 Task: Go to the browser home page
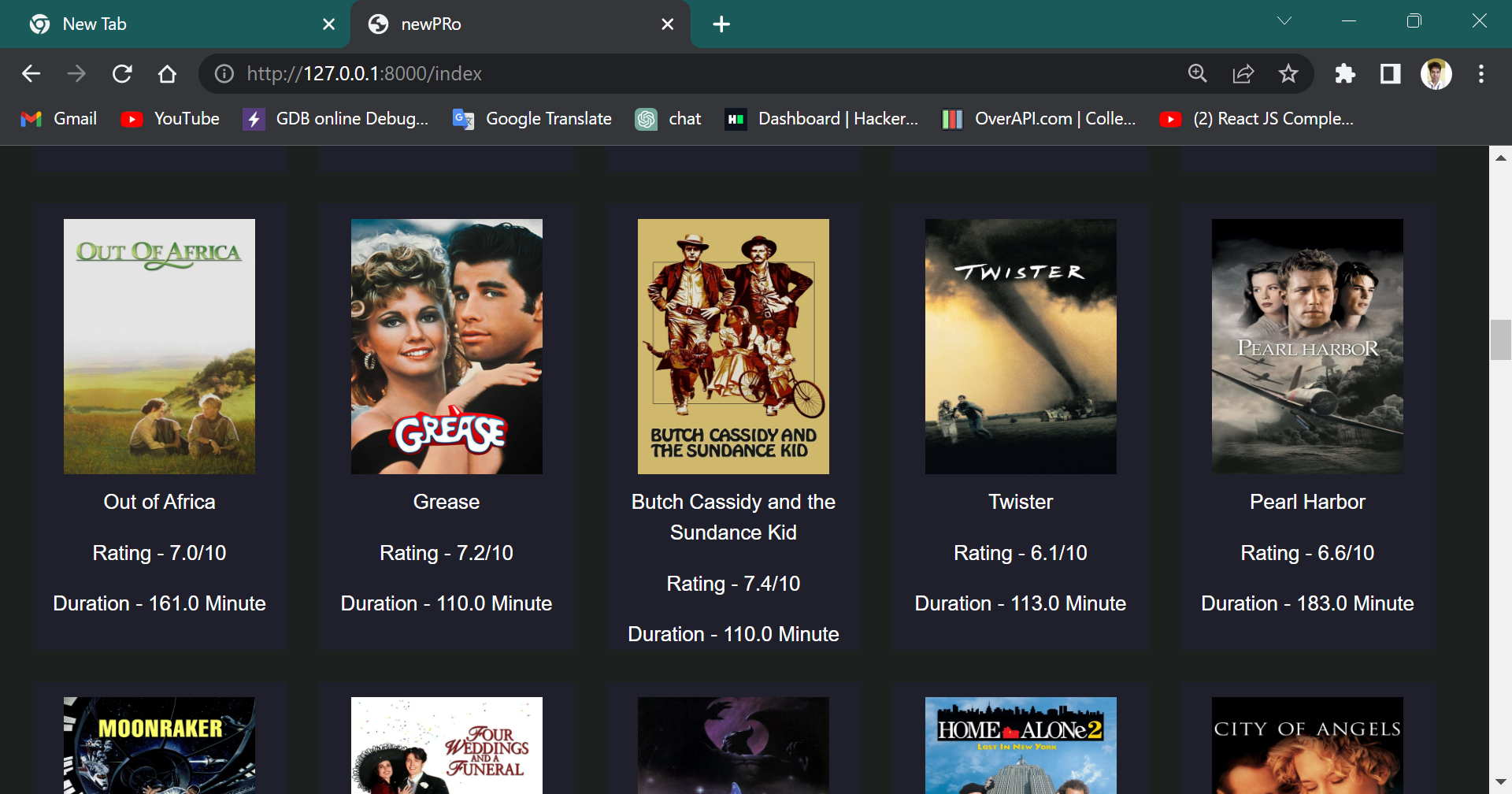point(167,73)
